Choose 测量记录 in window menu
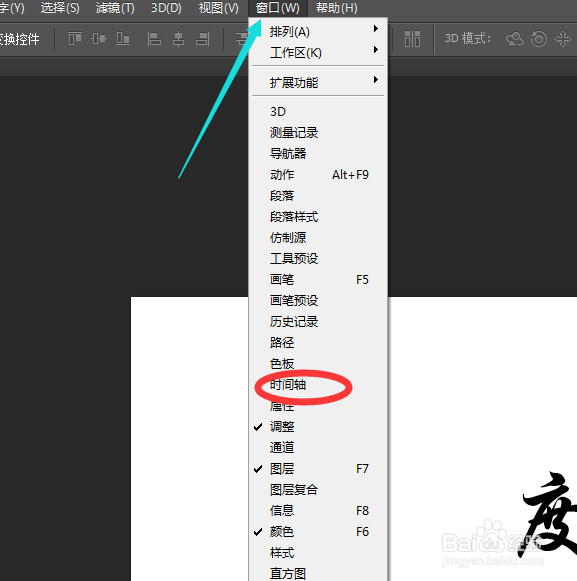 [318, 133]
